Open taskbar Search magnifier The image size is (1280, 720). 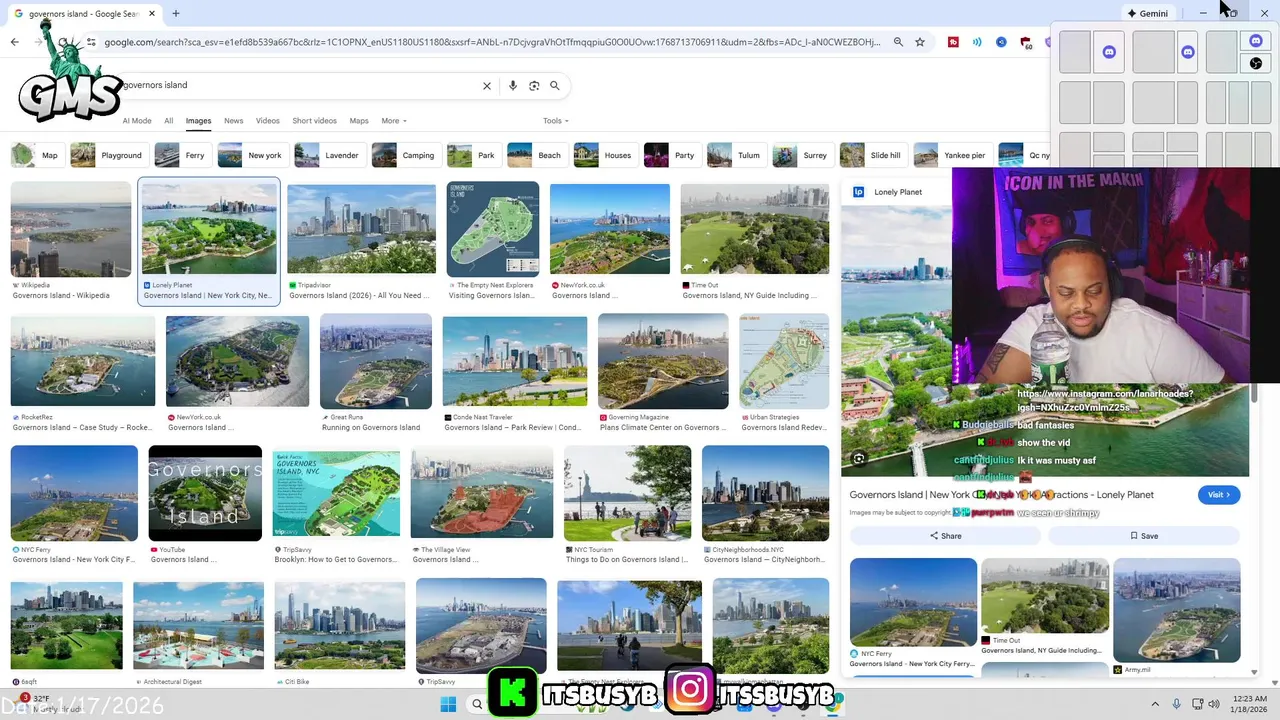click(477, 704)
